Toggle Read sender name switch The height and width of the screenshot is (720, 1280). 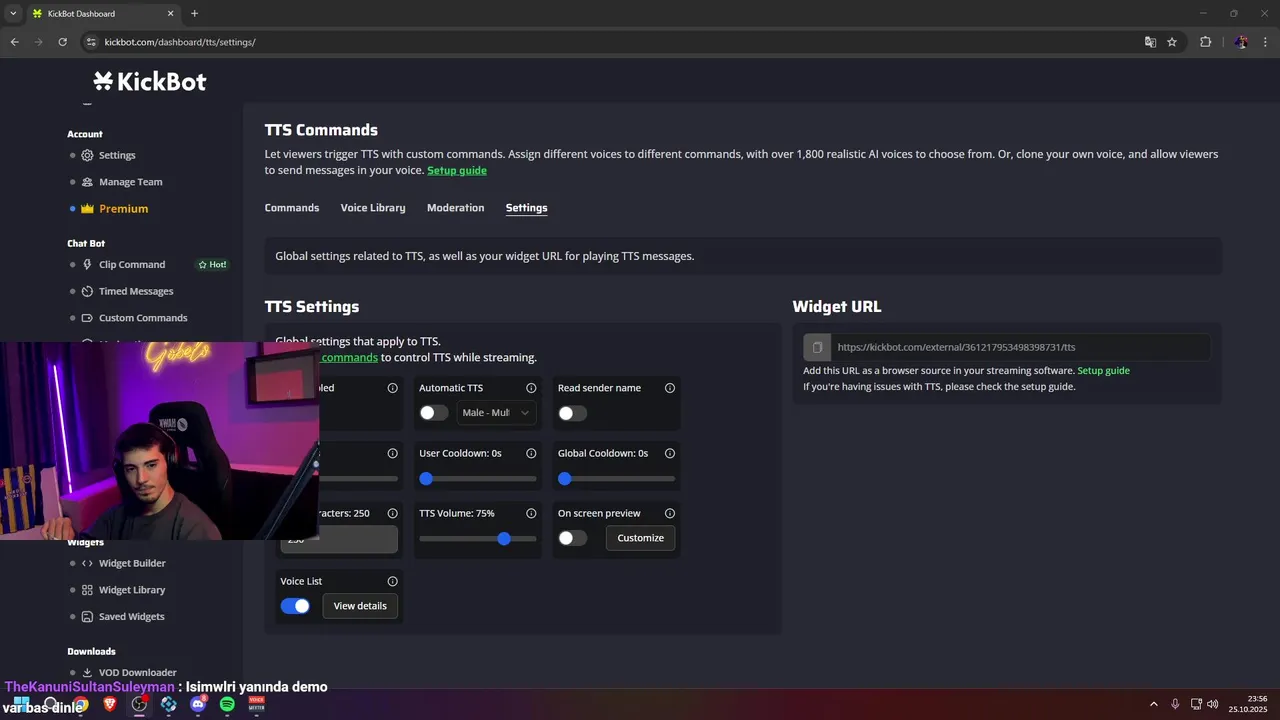coord(572,413)
